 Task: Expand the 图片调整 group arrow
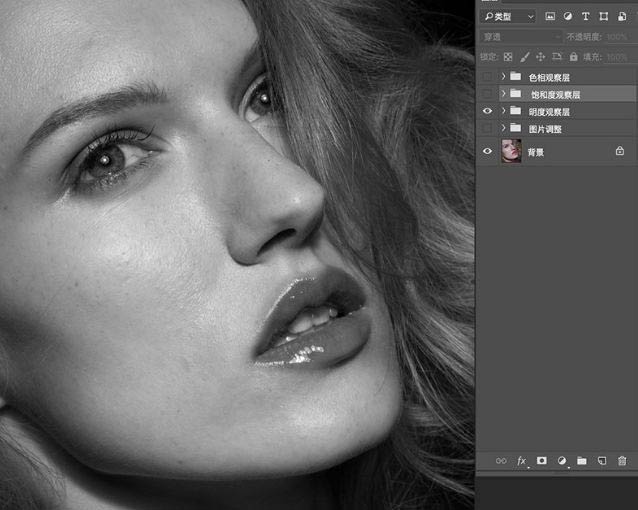(503, 129)
